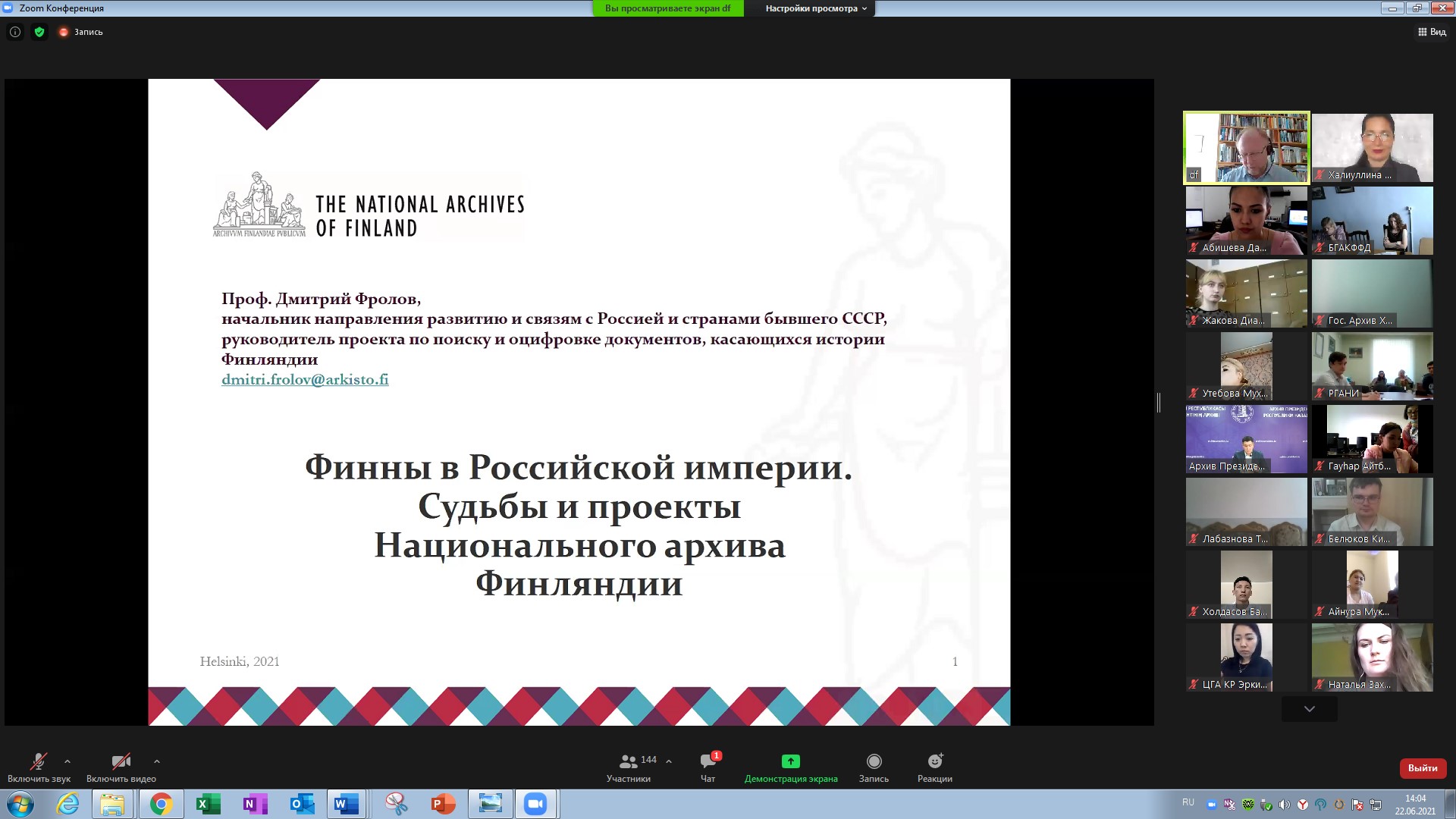Click the green encryption shield icon

tap(39, 32)
